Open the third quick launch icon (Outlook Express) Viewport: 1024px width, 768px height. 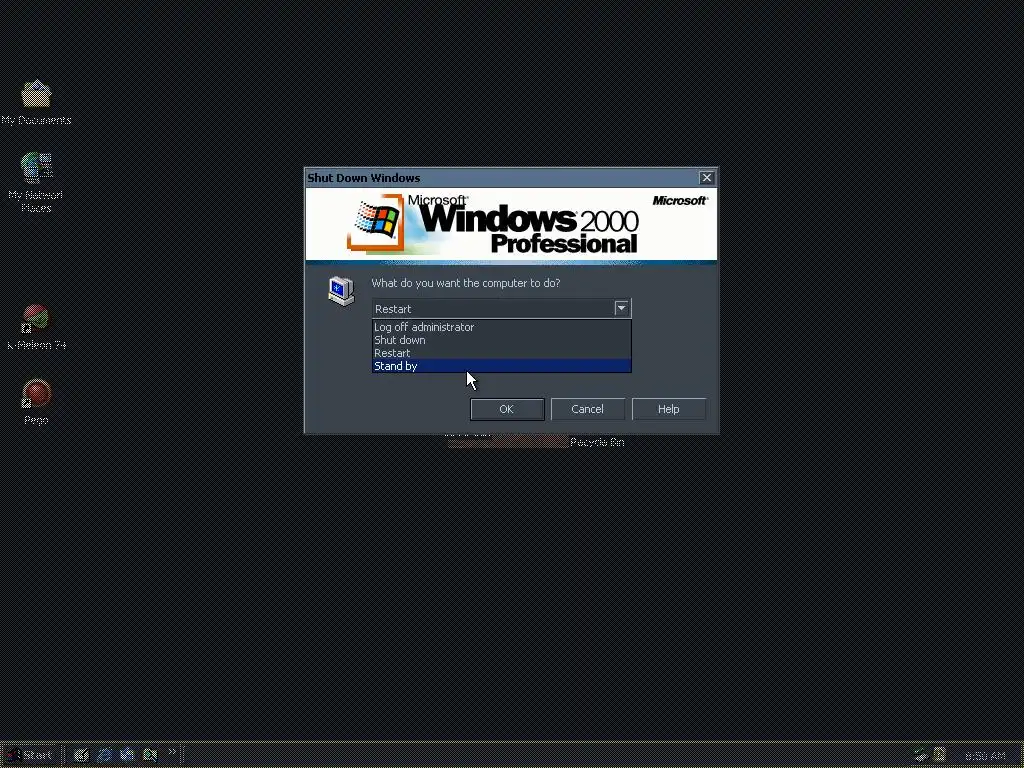click(x=127, y=755)
